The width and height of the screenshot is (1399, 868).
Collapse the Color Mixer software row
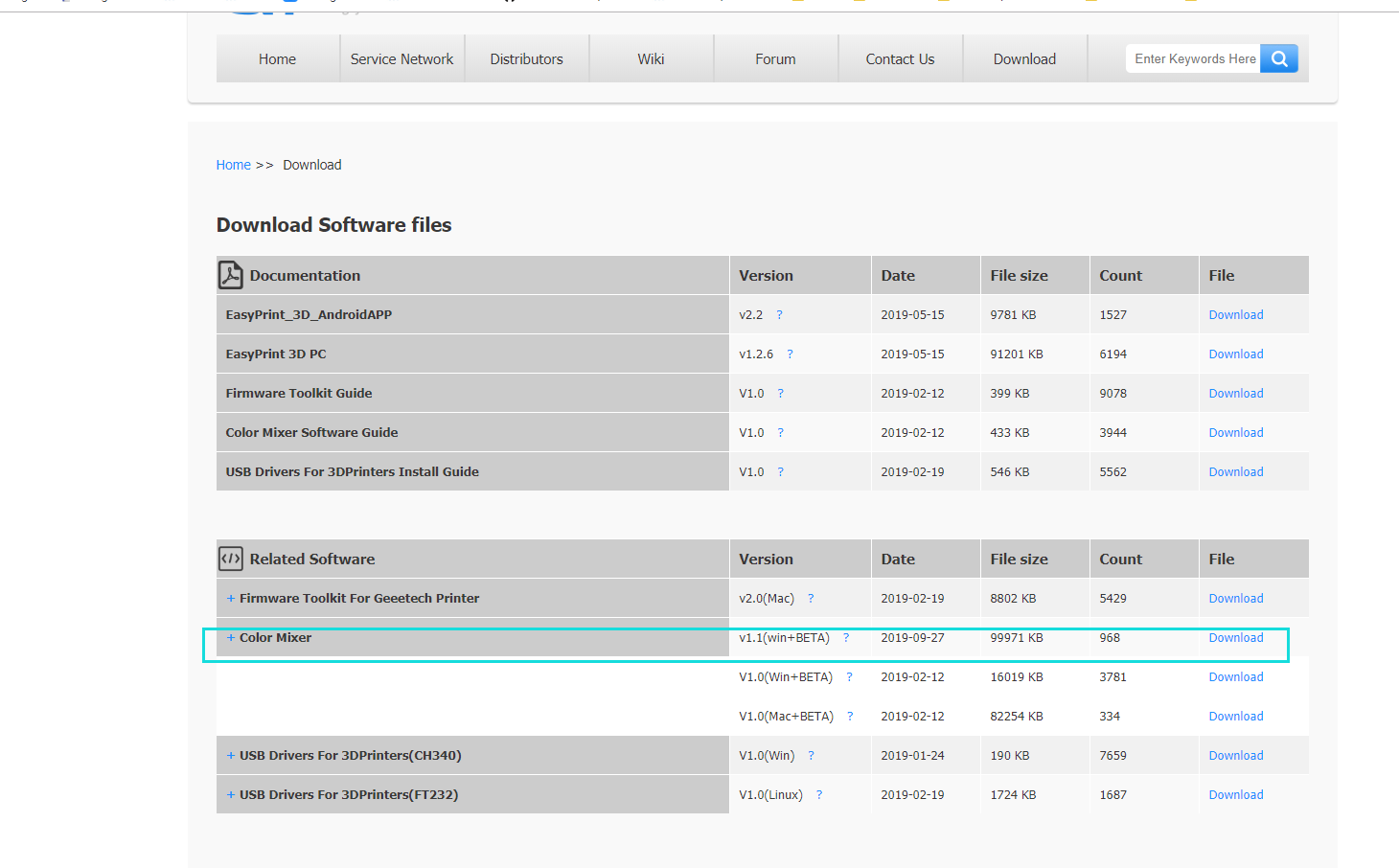point(231,638)
